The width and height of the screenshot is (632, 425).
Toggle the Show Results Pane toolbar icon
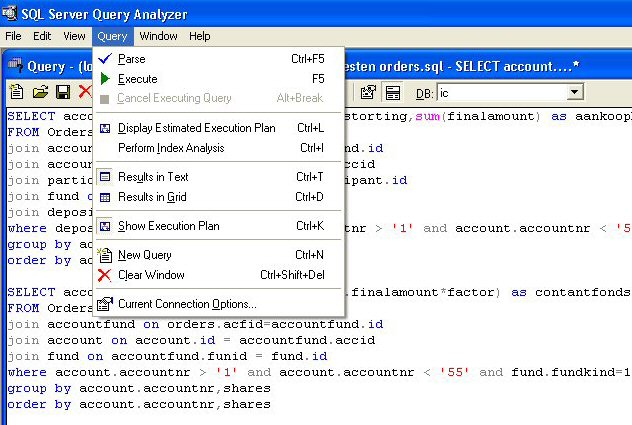[393, 92]
